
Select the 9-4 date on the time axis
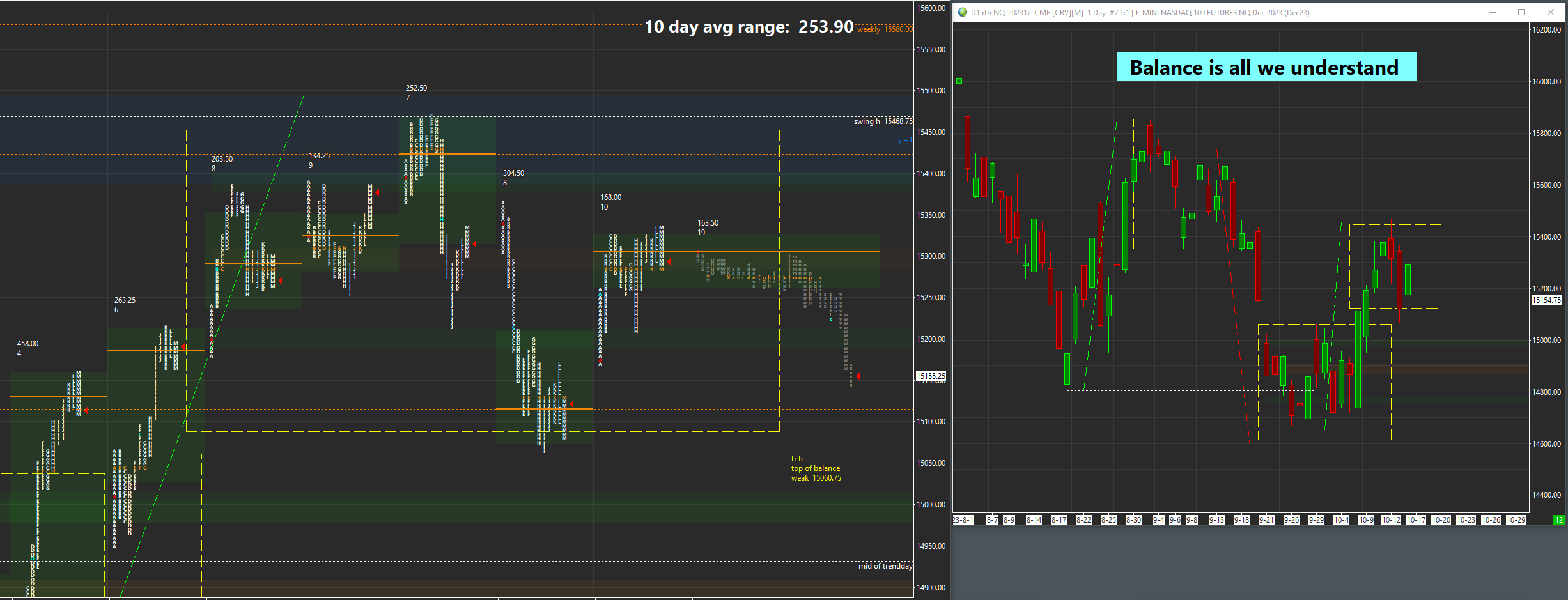pyautogui.click(x=1158, y=520)
